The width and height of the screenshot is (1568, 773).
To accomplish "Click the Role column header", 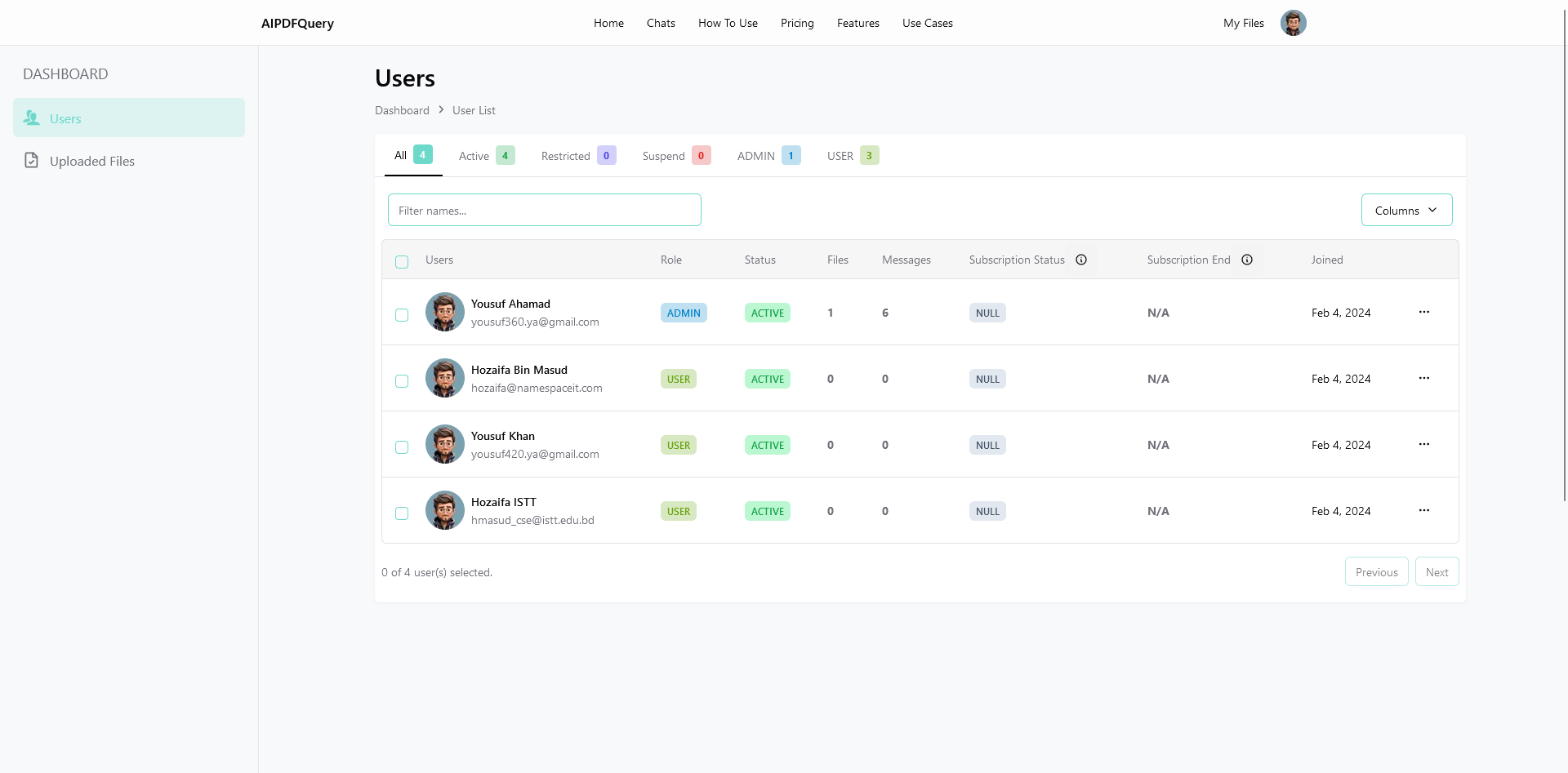I will (671, 260).
